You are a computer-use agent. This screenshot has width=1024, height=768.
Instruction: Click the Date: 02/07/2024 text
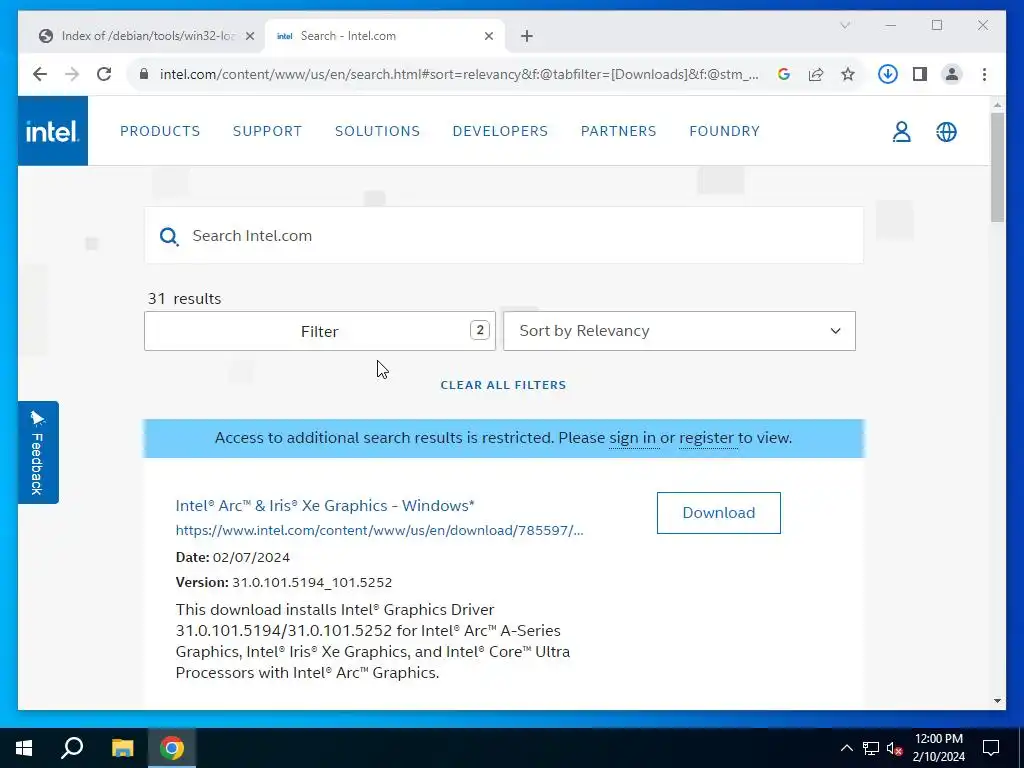click(x=232, y=558)
